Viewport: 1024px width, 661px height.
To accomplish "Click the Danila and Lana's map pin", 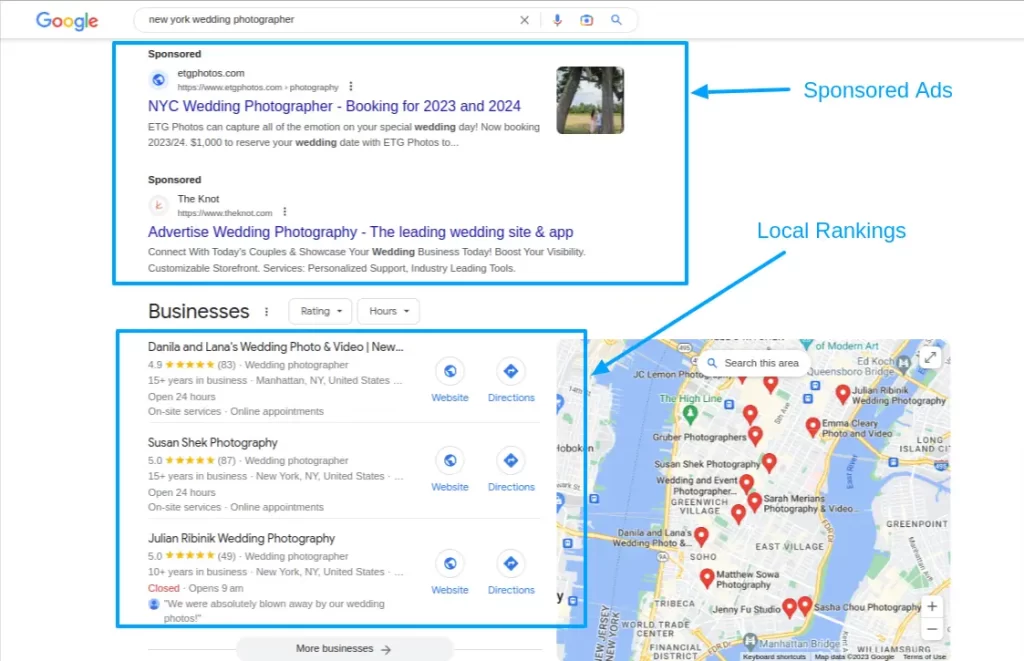I will (701, 536).
